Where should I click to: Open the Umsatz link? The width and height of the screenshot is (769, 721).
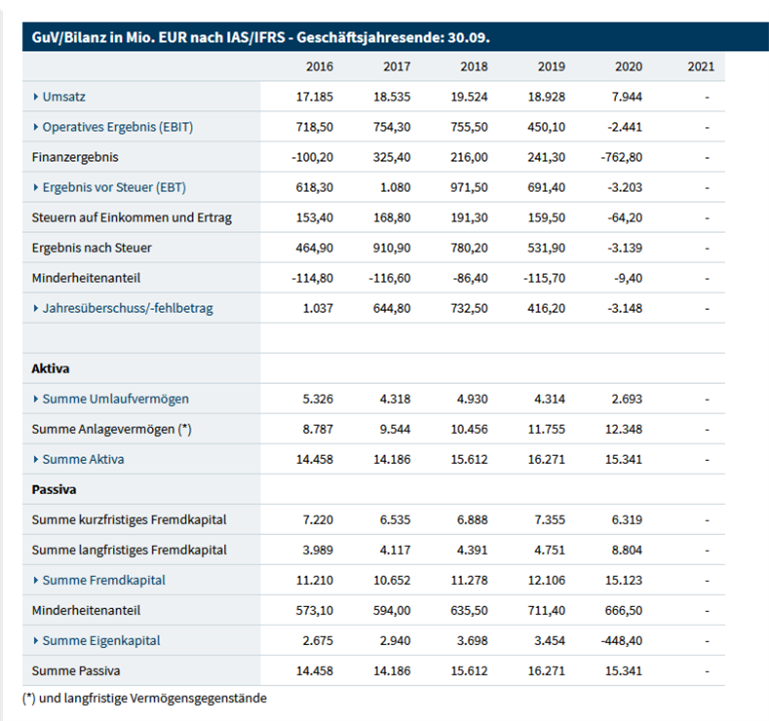click(64, 97)
